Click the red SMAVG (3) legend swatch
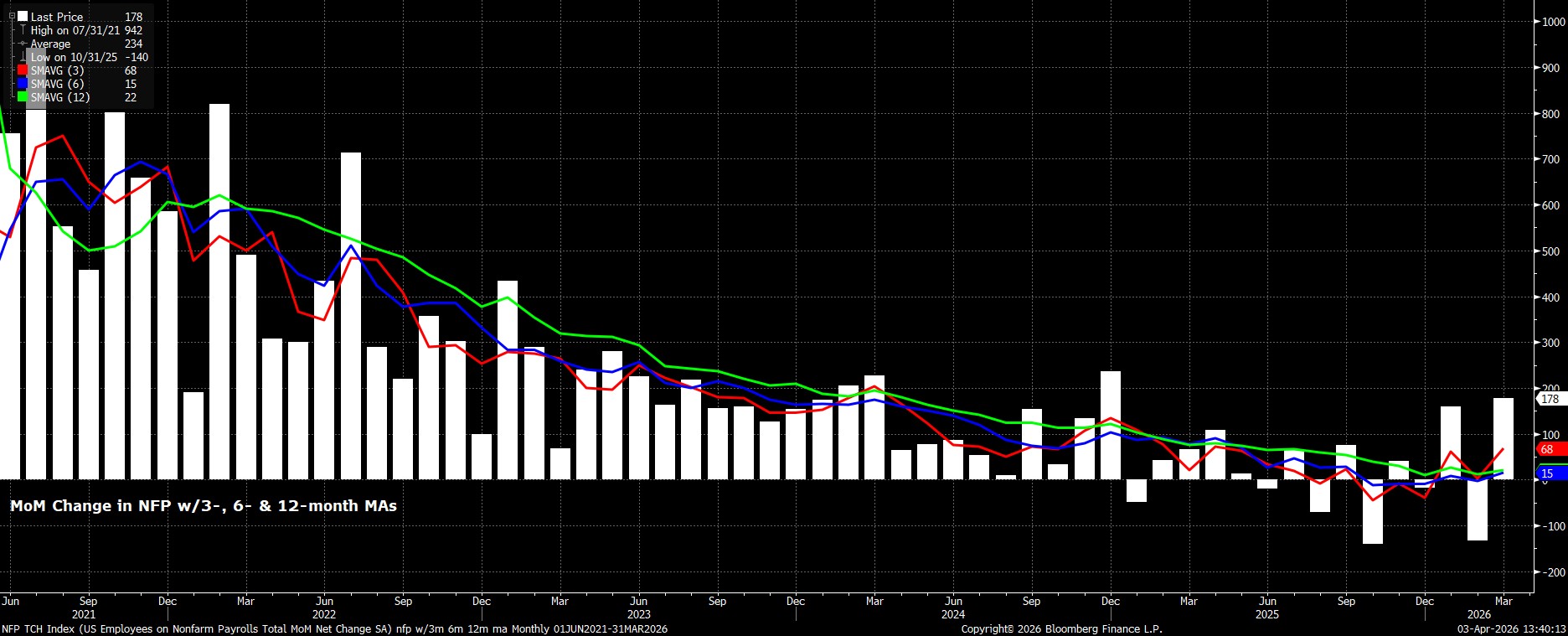The width and height of the screenshot is (1568, 636). (23, 70)
